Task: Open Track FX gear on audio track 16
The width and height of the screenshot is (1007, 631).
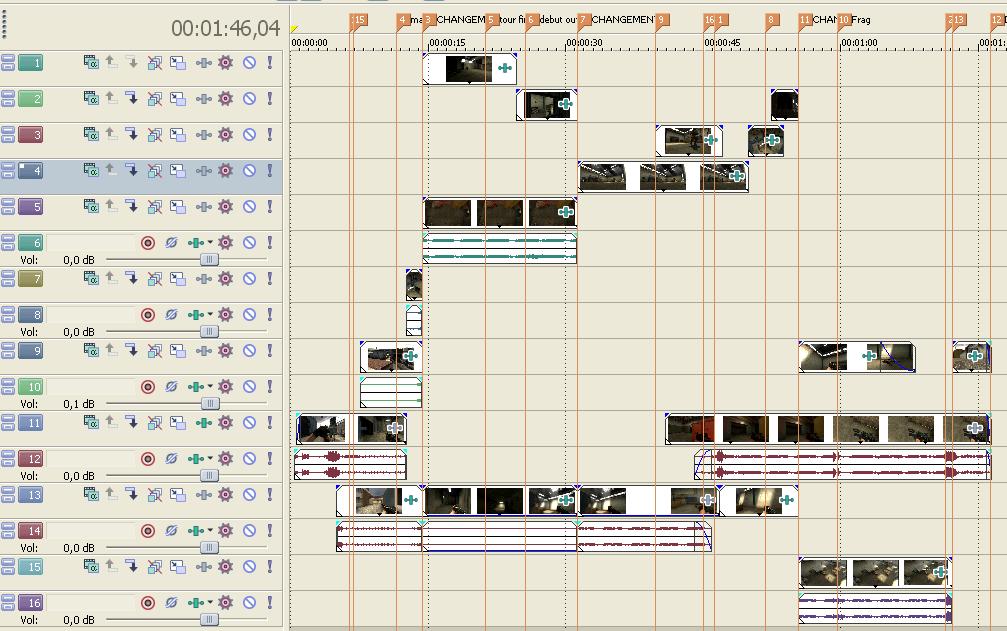Action: click(225, 601)
